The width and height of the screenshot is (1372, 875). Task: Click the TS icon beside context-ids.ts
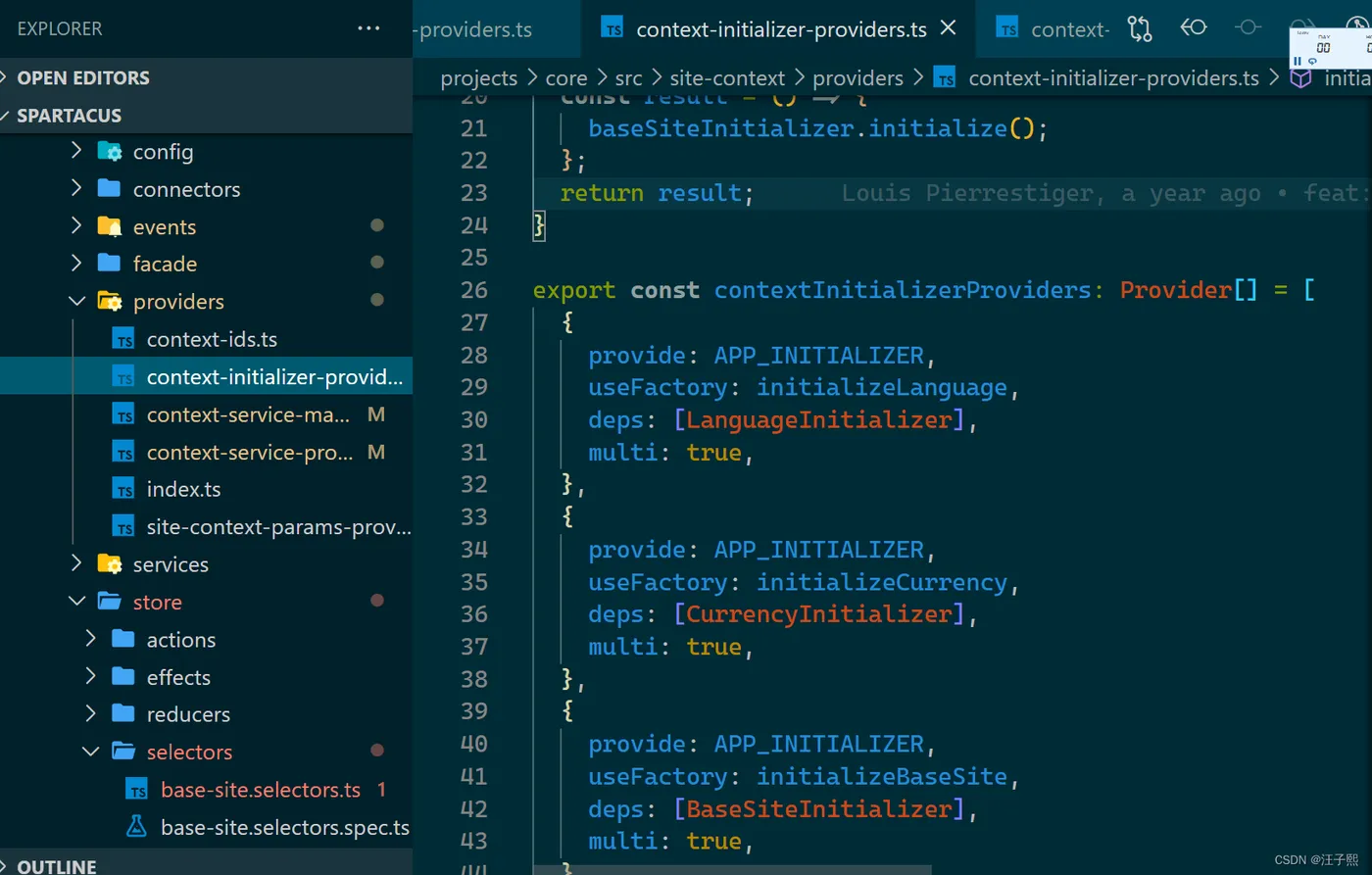(x=123, y=339)
